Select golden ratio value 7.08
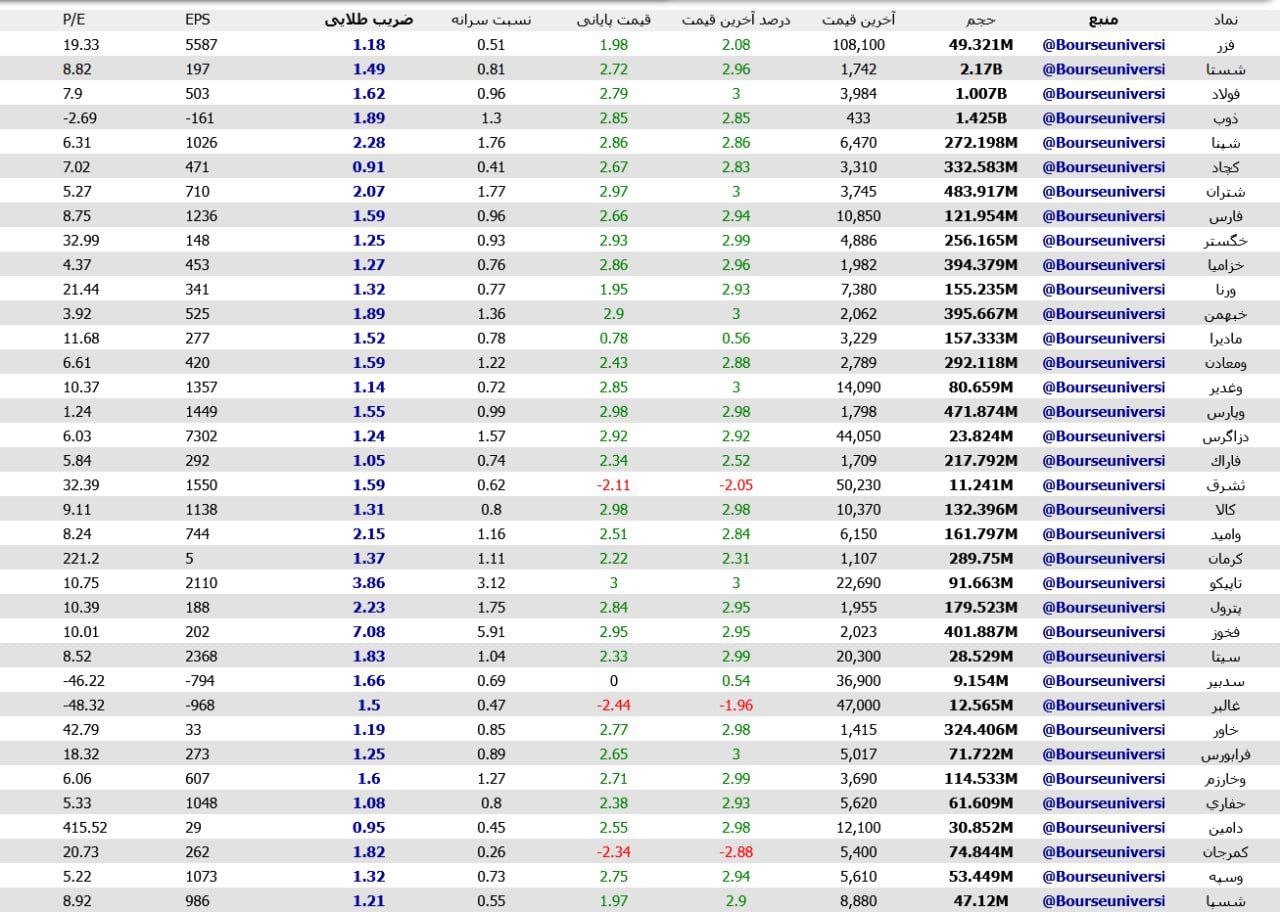 coord(368,632)
